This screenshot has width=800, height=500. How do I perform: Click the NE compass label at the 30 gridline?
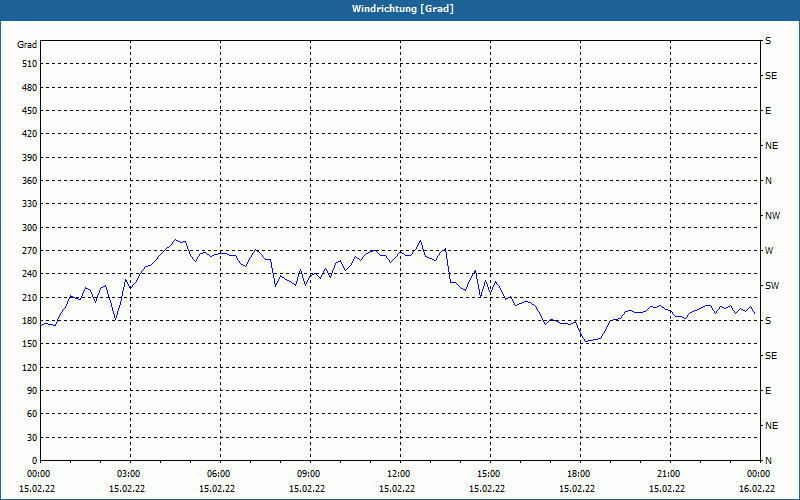(771, 426)
